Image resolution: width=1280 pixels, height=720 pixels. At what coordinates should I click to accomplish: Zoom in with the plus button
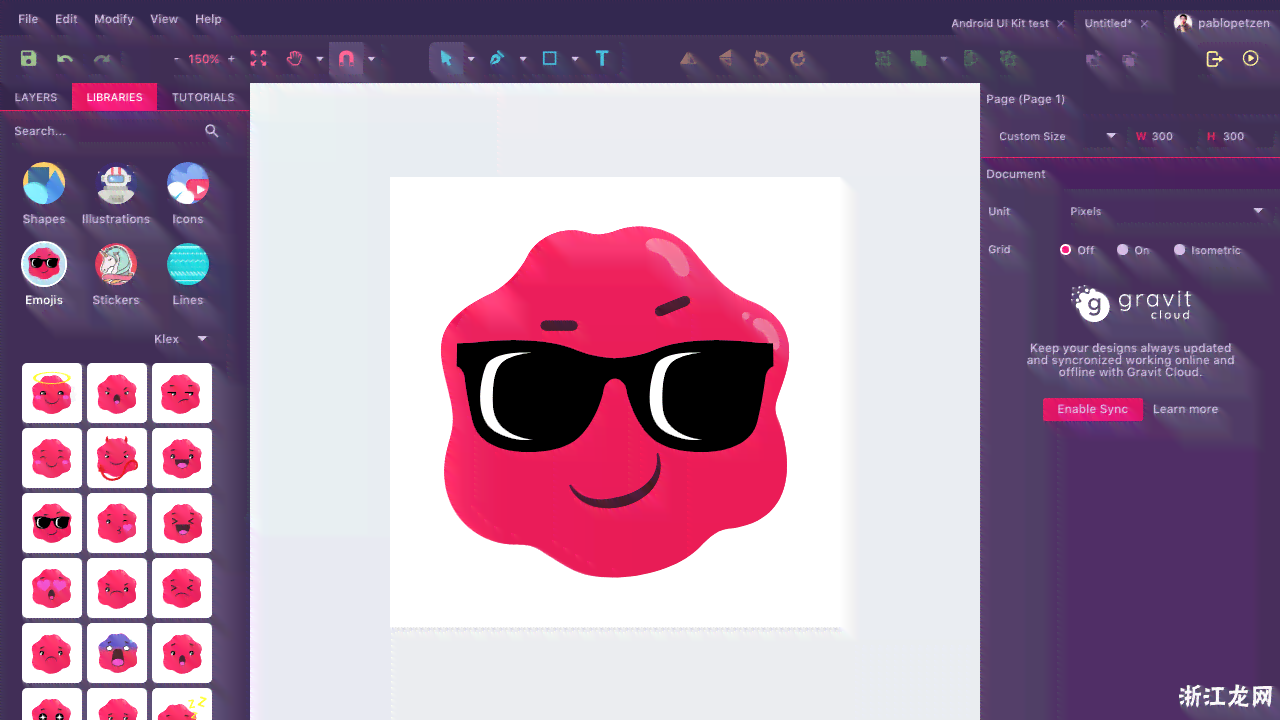(231, 59)
